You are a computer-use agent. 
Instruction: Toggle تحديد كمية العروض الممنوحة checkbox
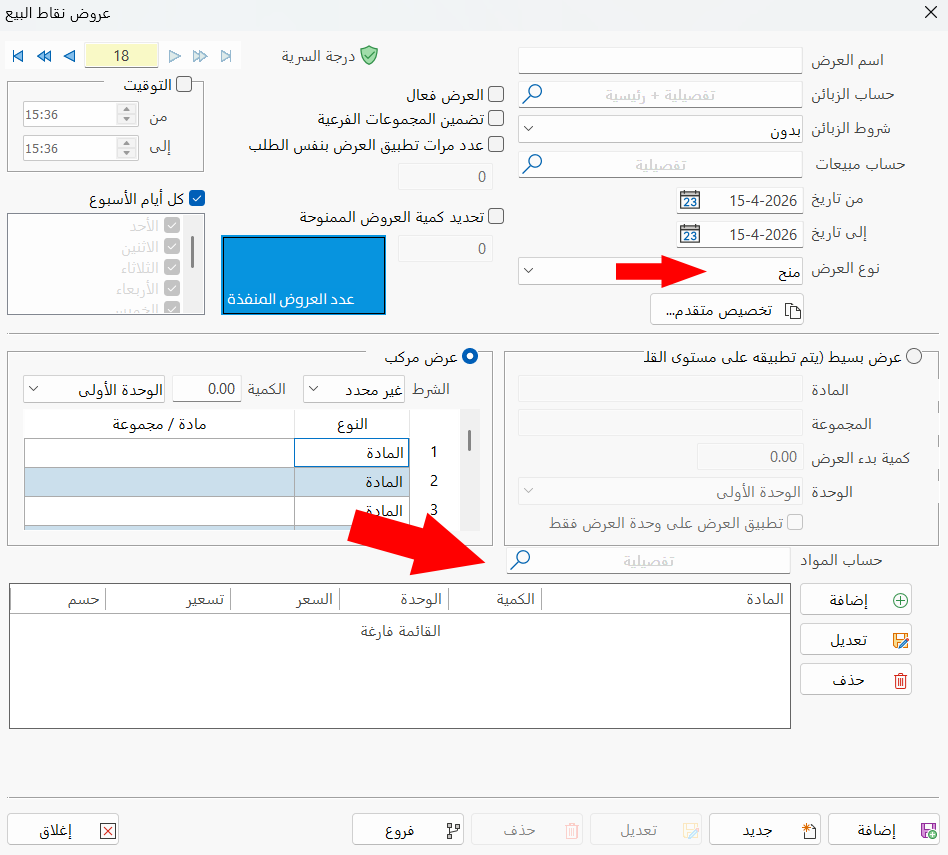click(x=496, y=216)
